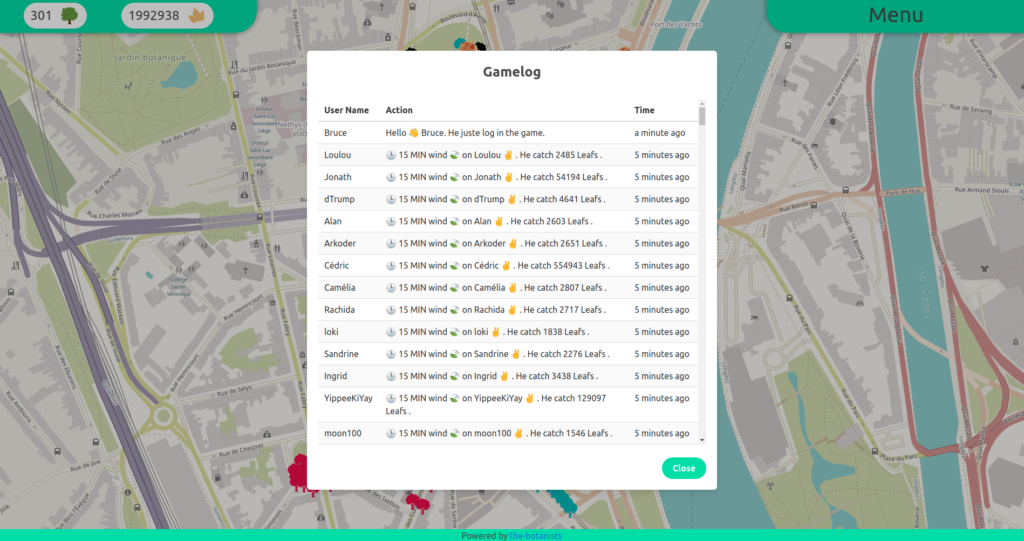This screenshot has width=1024, height=541.
Task: Click the clock icon in Cédric's row
Action: click(x=391, y=265)
